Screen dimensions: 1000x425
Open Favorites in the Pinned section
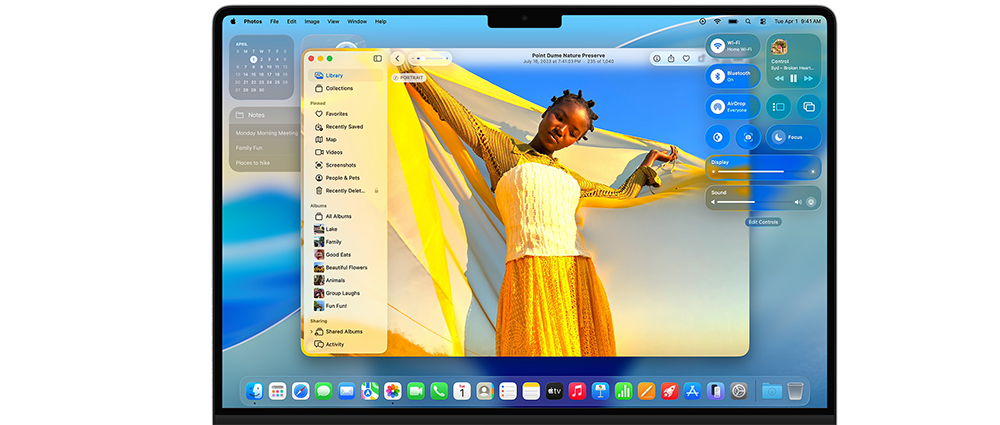point(346,114)
